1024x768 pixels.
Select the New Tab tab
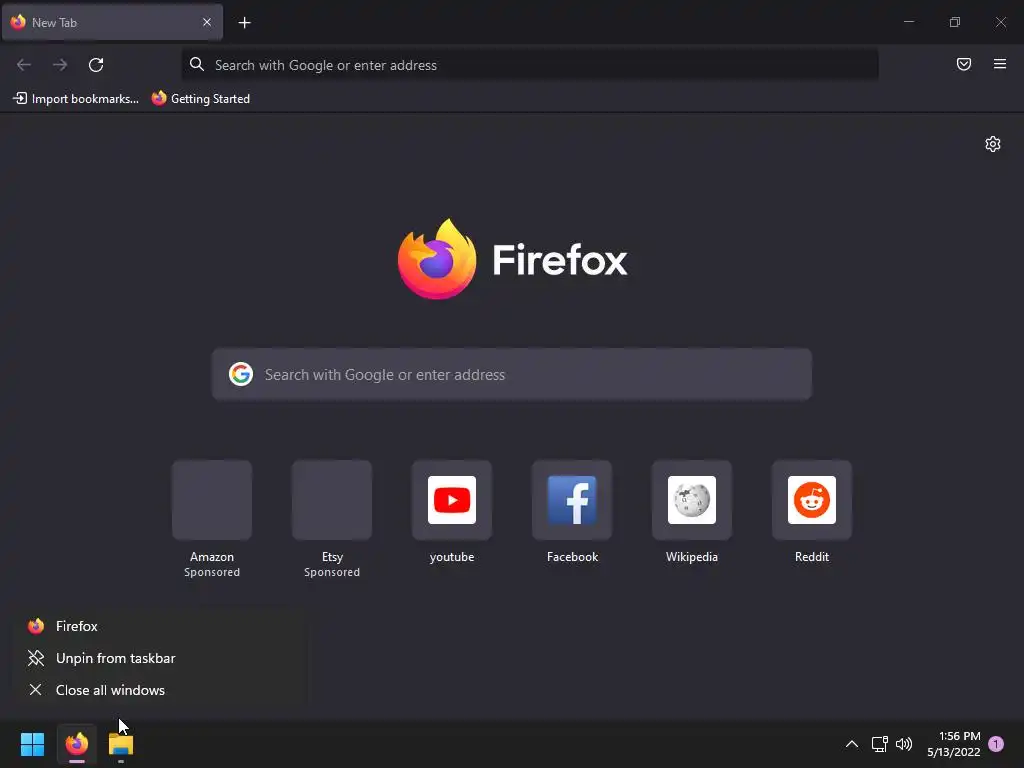click(112, 22)
